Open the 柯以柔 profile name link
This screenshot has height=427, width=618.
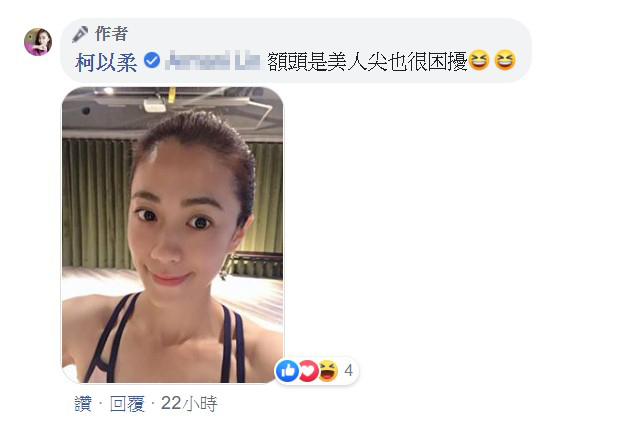[106, 62]
